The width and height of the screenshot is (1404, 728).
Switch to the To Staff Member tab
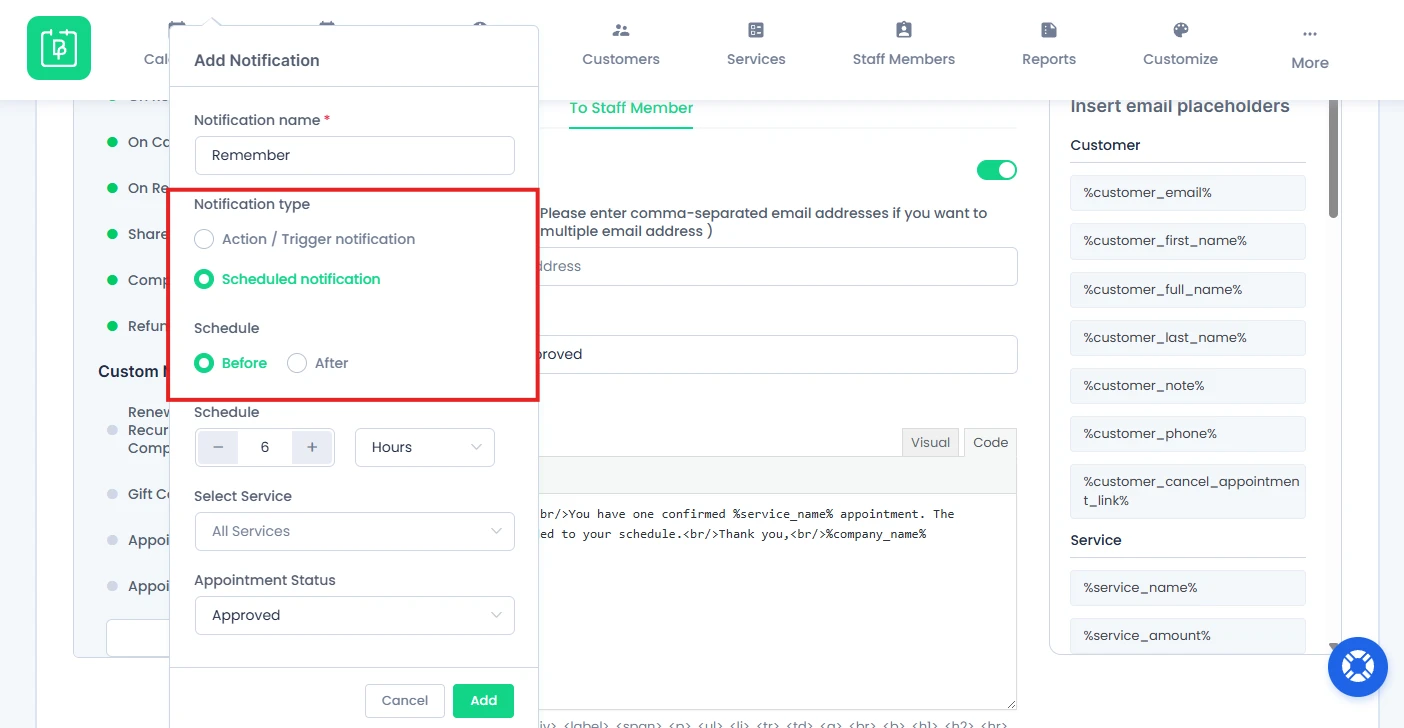[631, 108]
